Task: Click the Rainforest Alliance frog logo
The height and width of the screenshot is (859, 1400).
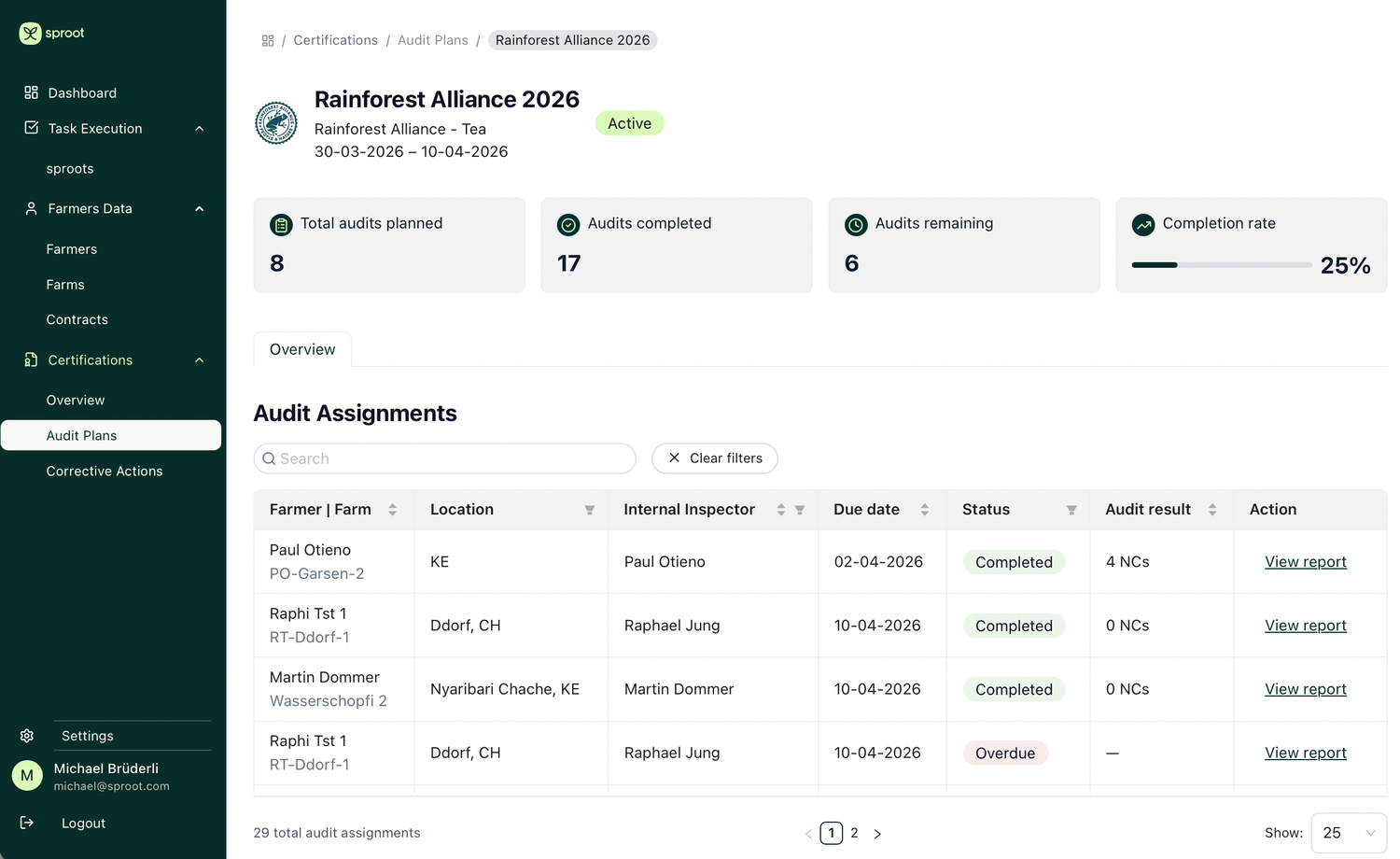Action: click(276, 123)
